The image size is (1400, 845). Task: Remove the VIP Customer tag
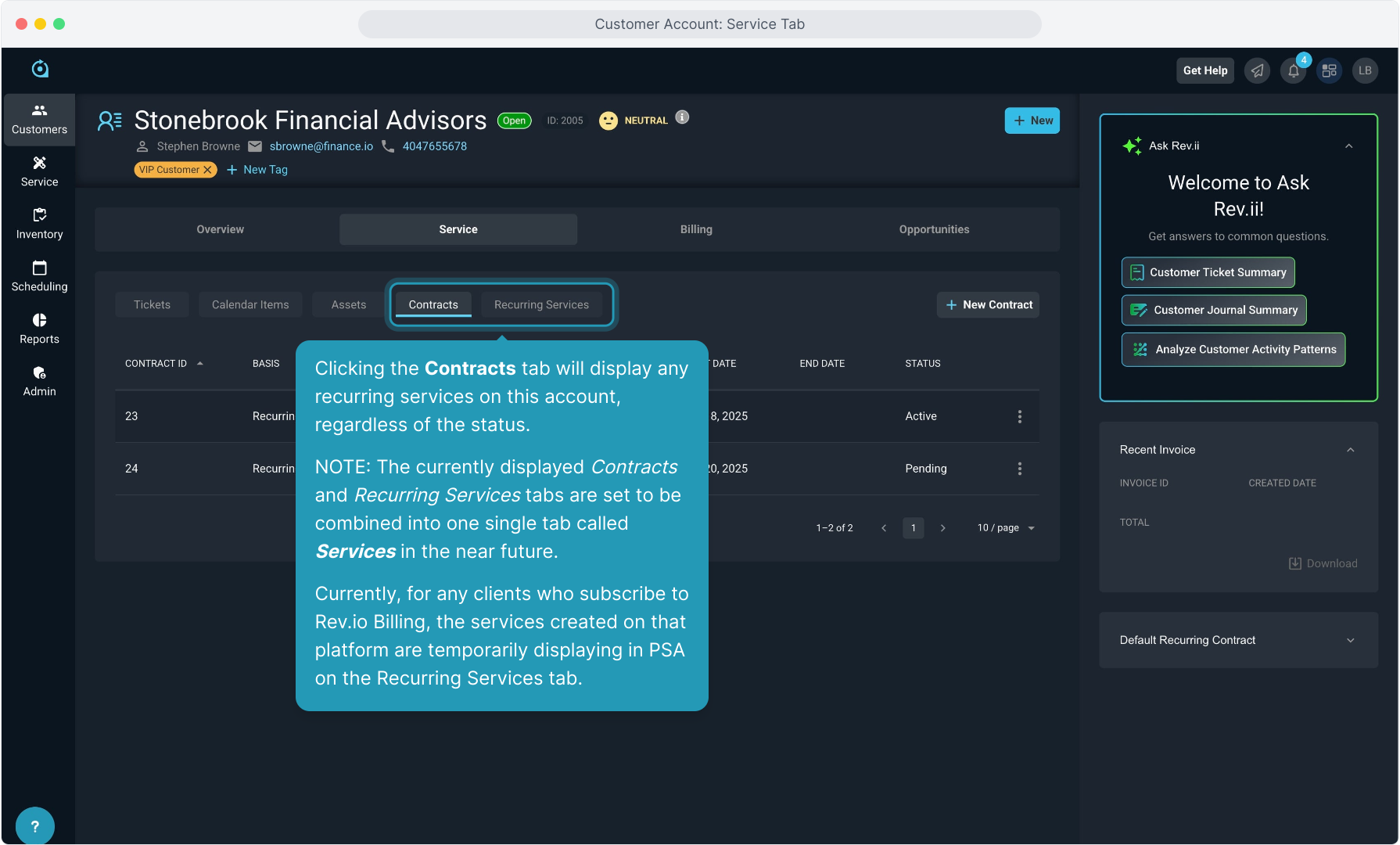click(207, 170)
